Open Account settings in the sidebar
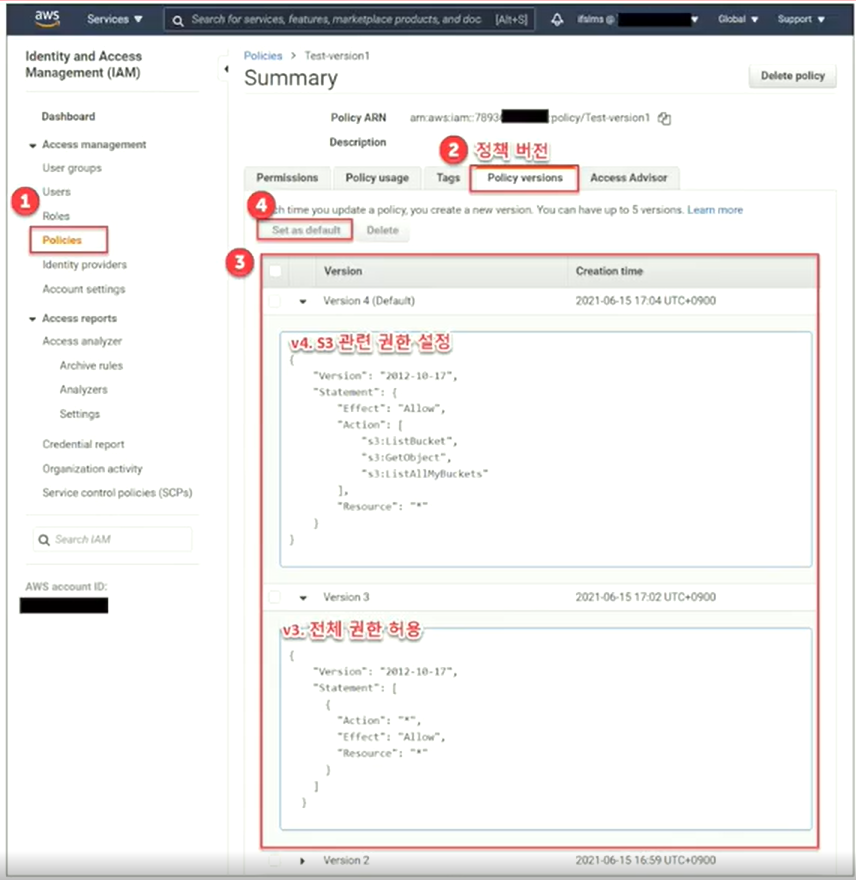The width and height of the screenshot is (856, 880). 84,289
